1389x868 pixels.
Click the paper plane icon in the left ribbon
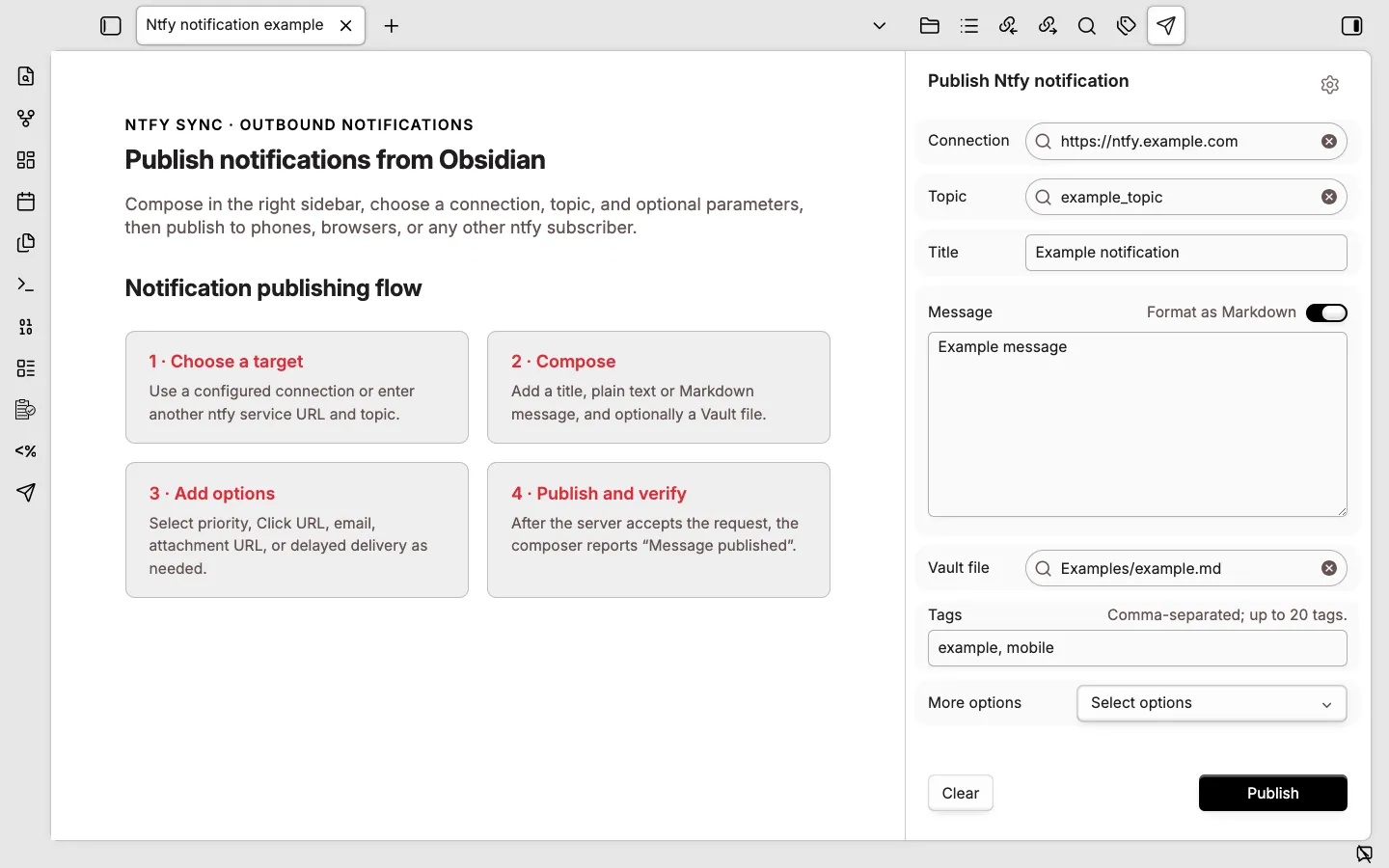click(x=26, y=493)
